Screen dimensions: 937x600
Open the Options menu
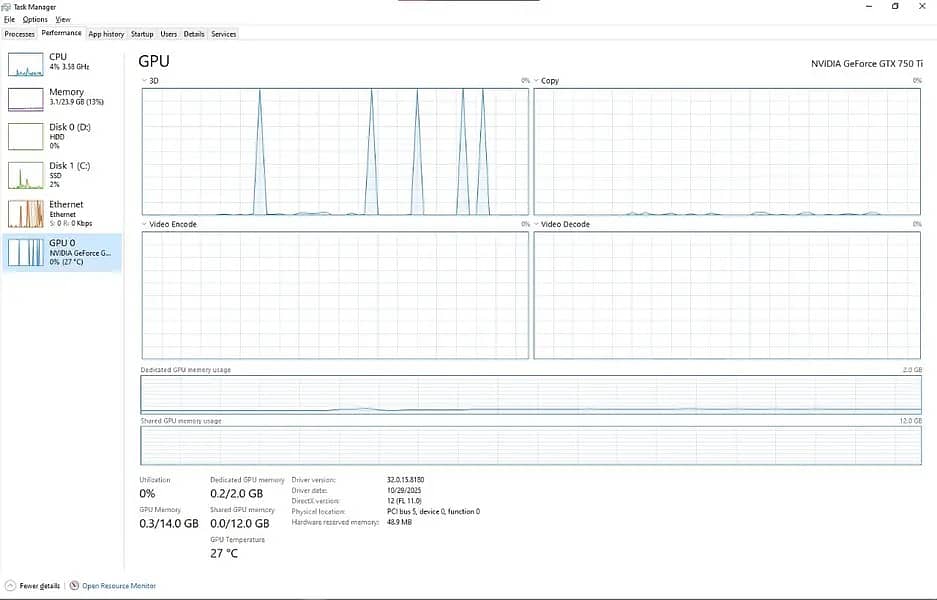click(x=35, y=19)
